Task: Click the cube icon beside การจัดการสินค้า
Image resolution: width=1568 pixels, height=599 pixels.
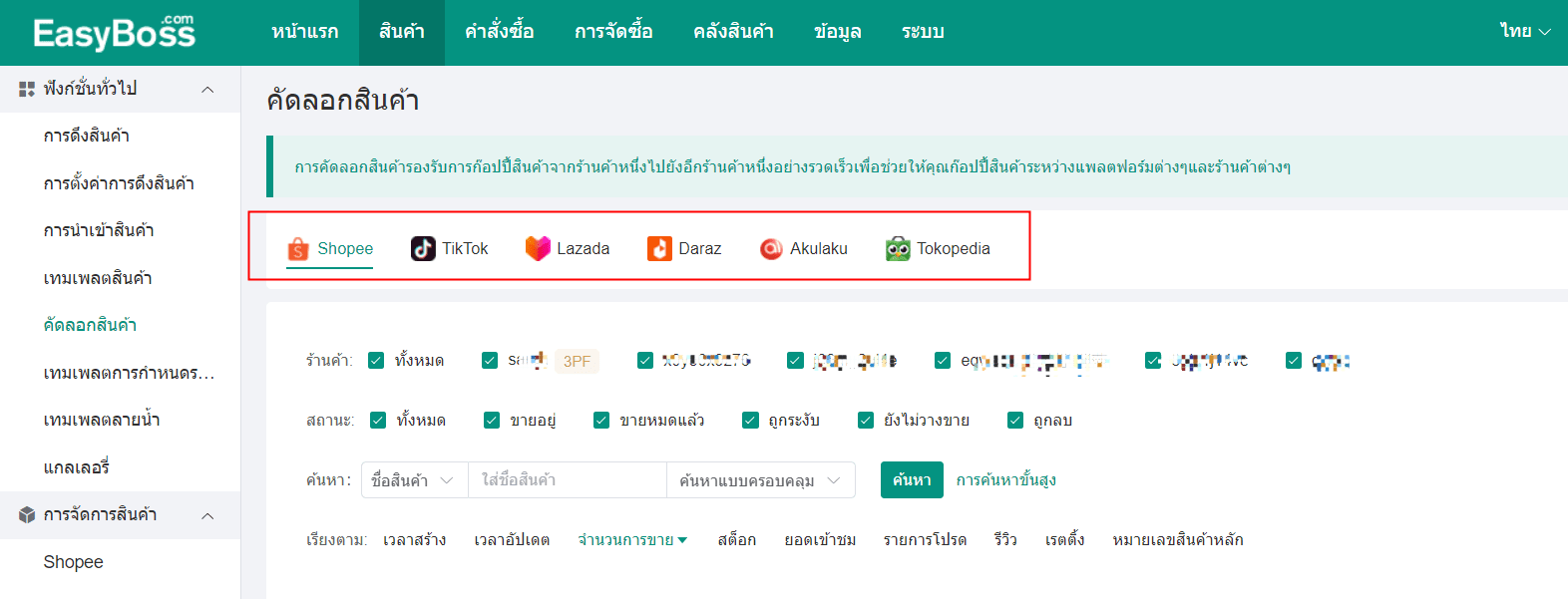Action: (x=27, y=515)
